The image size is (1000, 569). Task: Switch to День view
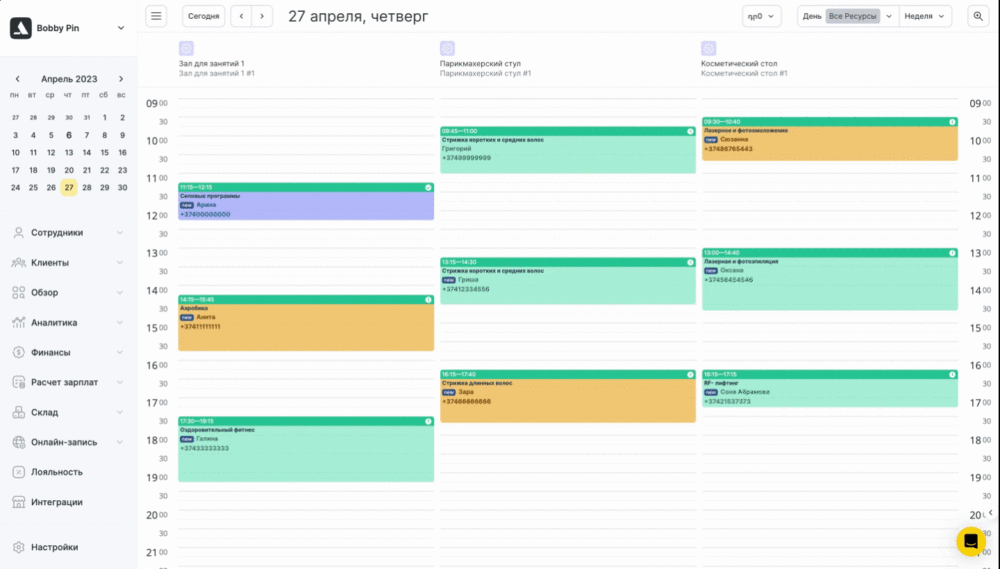click(811, 16)
